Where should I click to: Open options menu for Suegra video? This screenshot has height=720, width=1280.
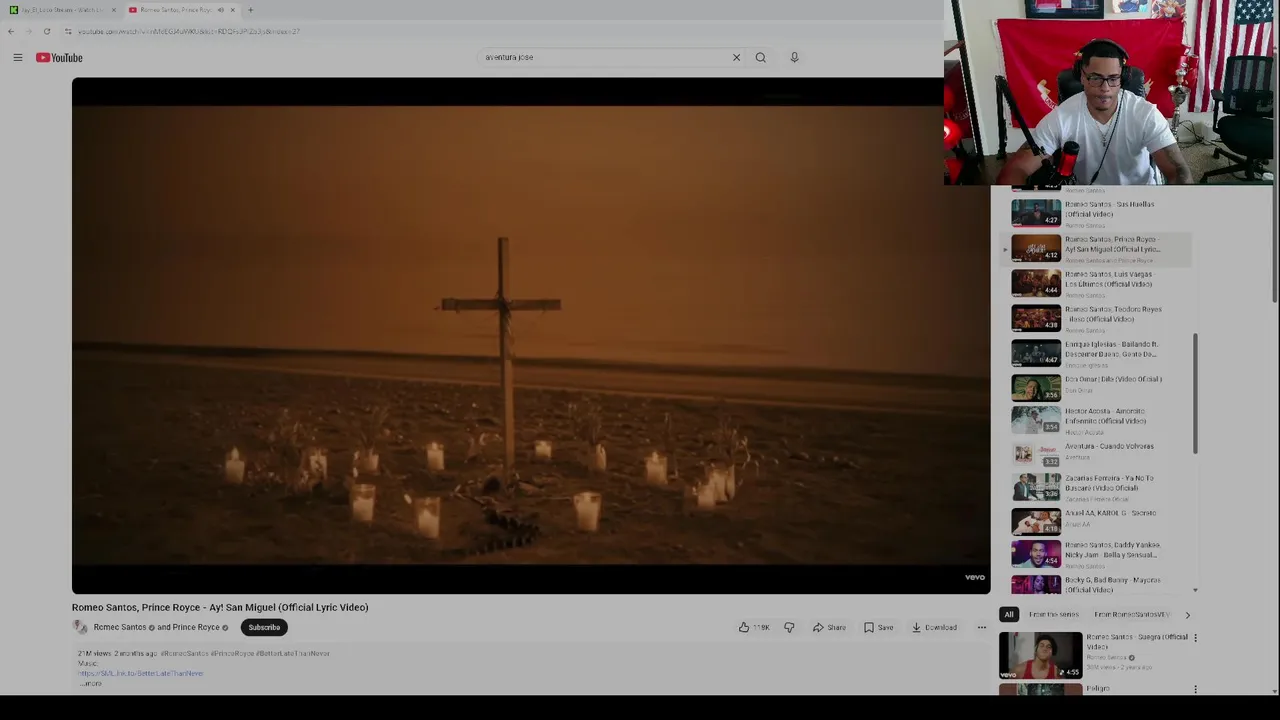pyautogui.click(x=1195, y=637)
